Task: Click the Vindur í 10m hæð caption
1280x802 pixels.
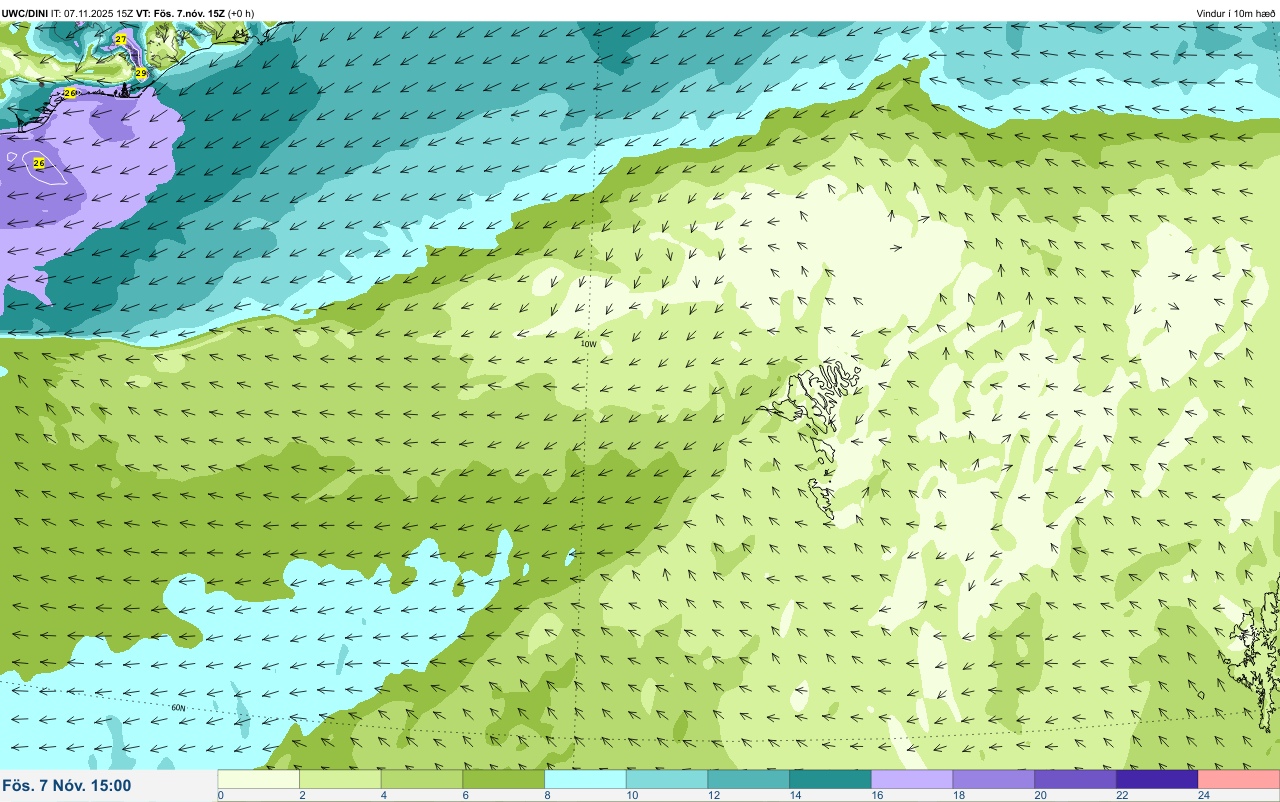Action: coord(1236,13)
